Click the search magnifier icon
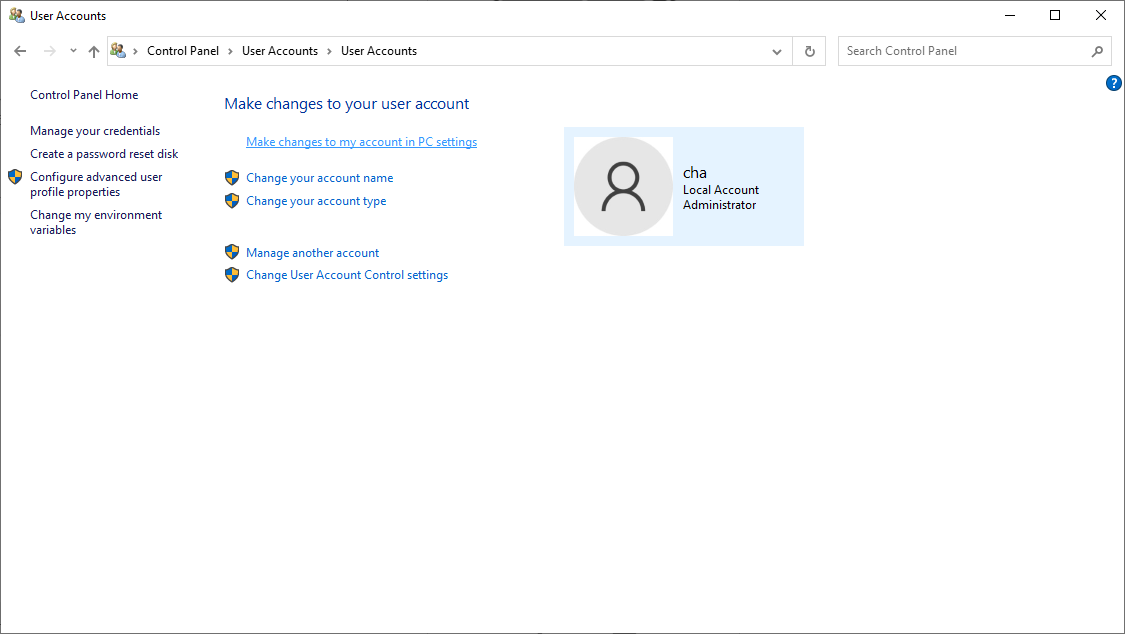1125x634 pixels. [x=1097, y=52]
